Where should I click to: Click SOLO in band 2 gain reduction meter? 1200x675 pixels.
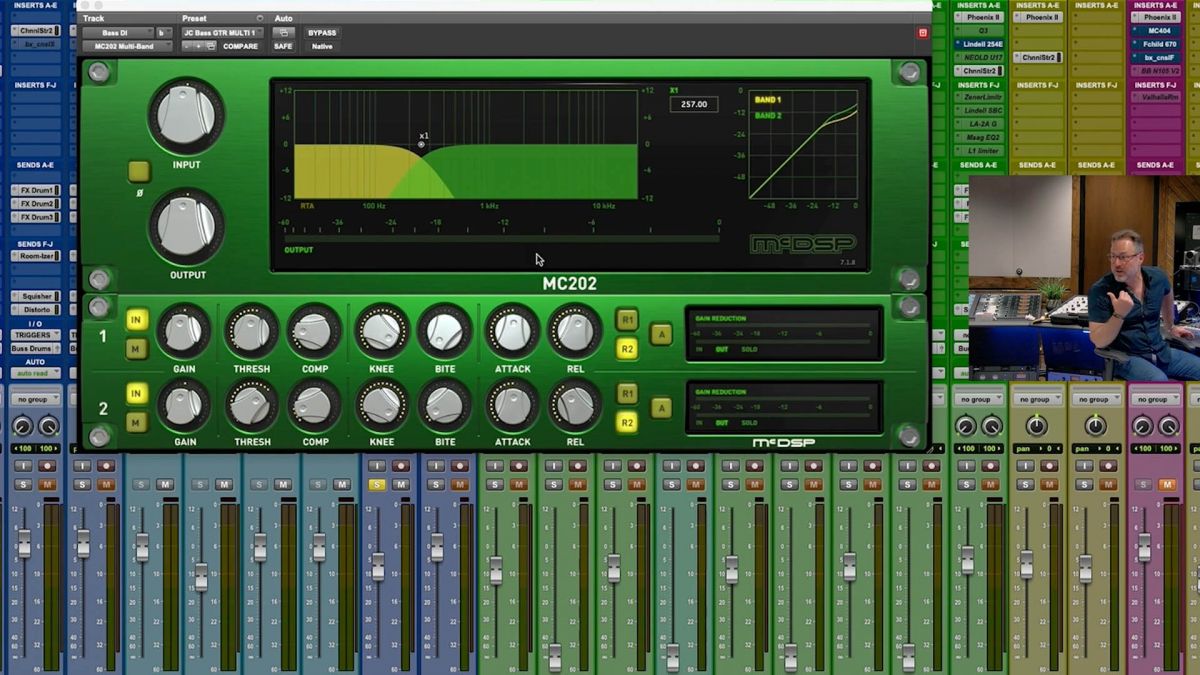point(749,423)
